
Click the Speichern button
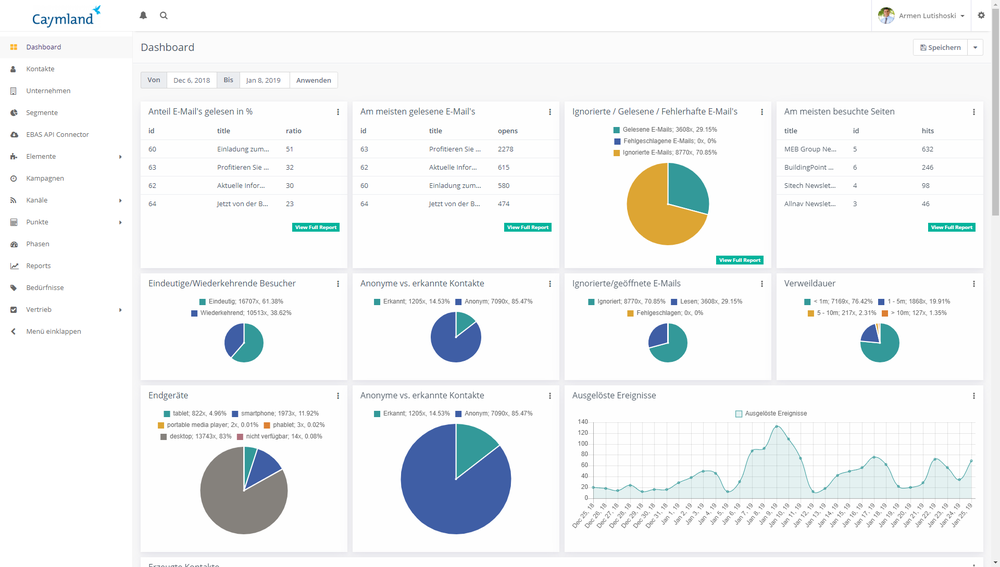[x=940, y=47]
